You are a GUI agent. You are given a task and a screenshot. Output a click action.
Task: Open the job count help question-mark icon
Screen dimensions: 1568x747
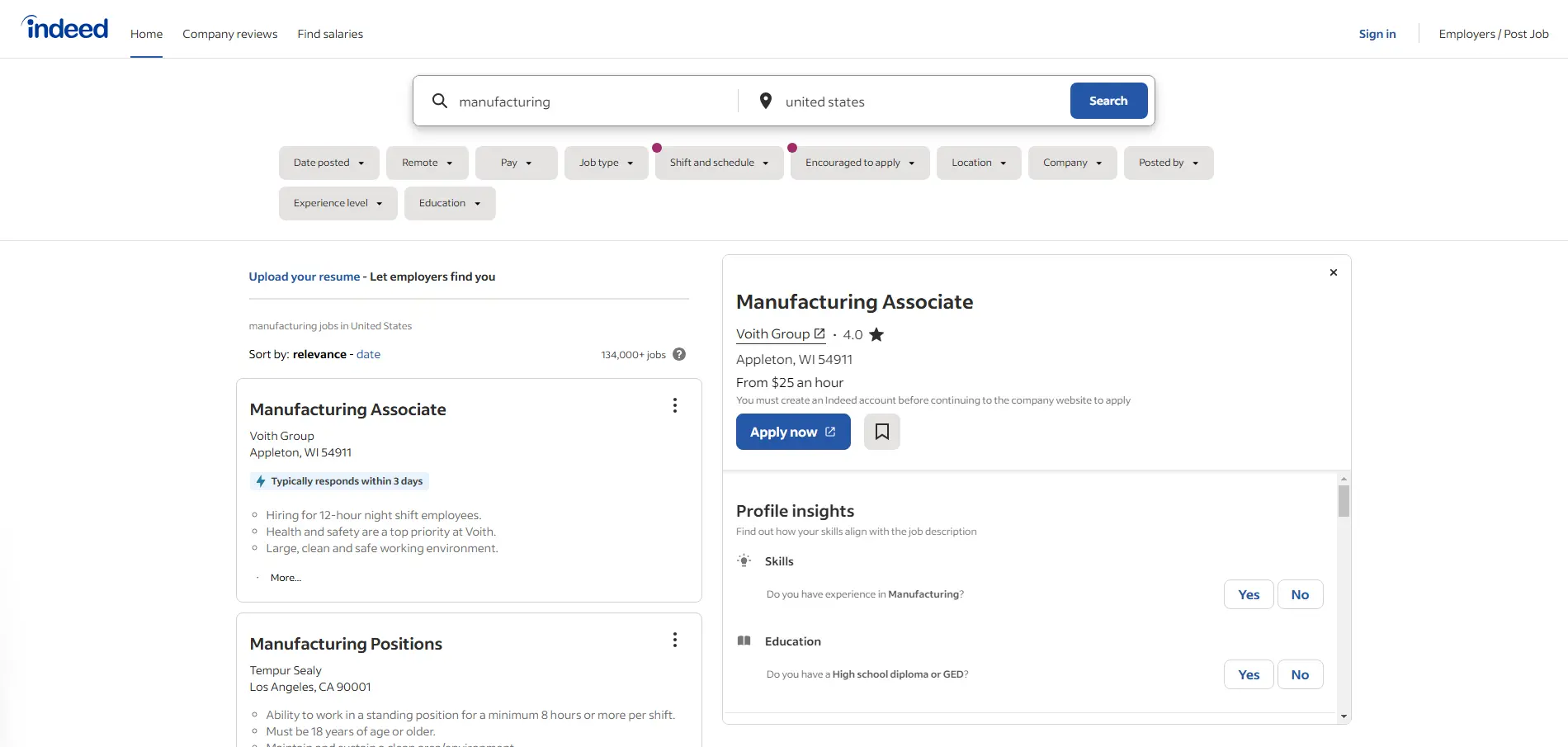click(679, 354)
